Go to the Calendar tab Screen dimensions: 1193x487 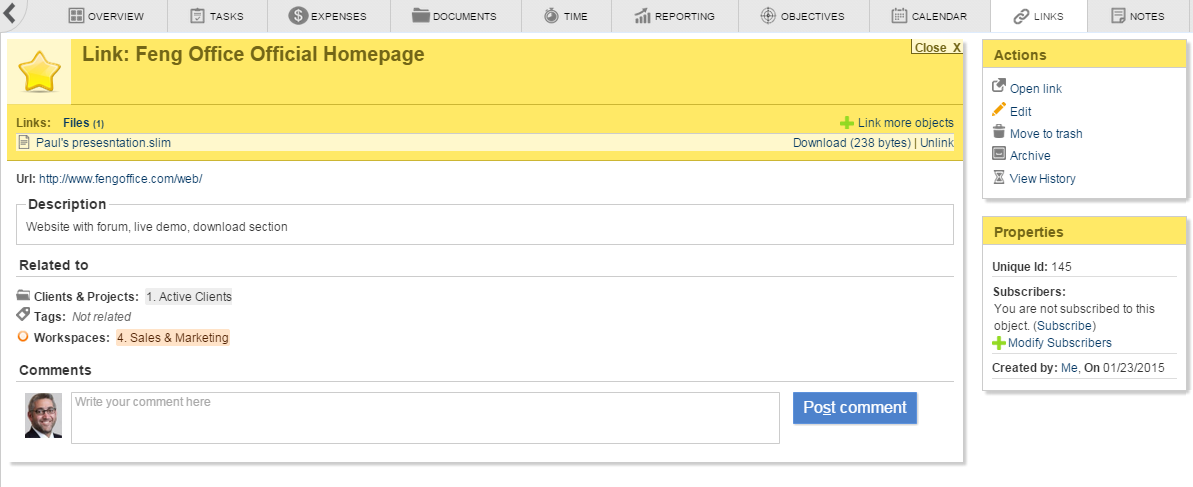tap(929, 16)
